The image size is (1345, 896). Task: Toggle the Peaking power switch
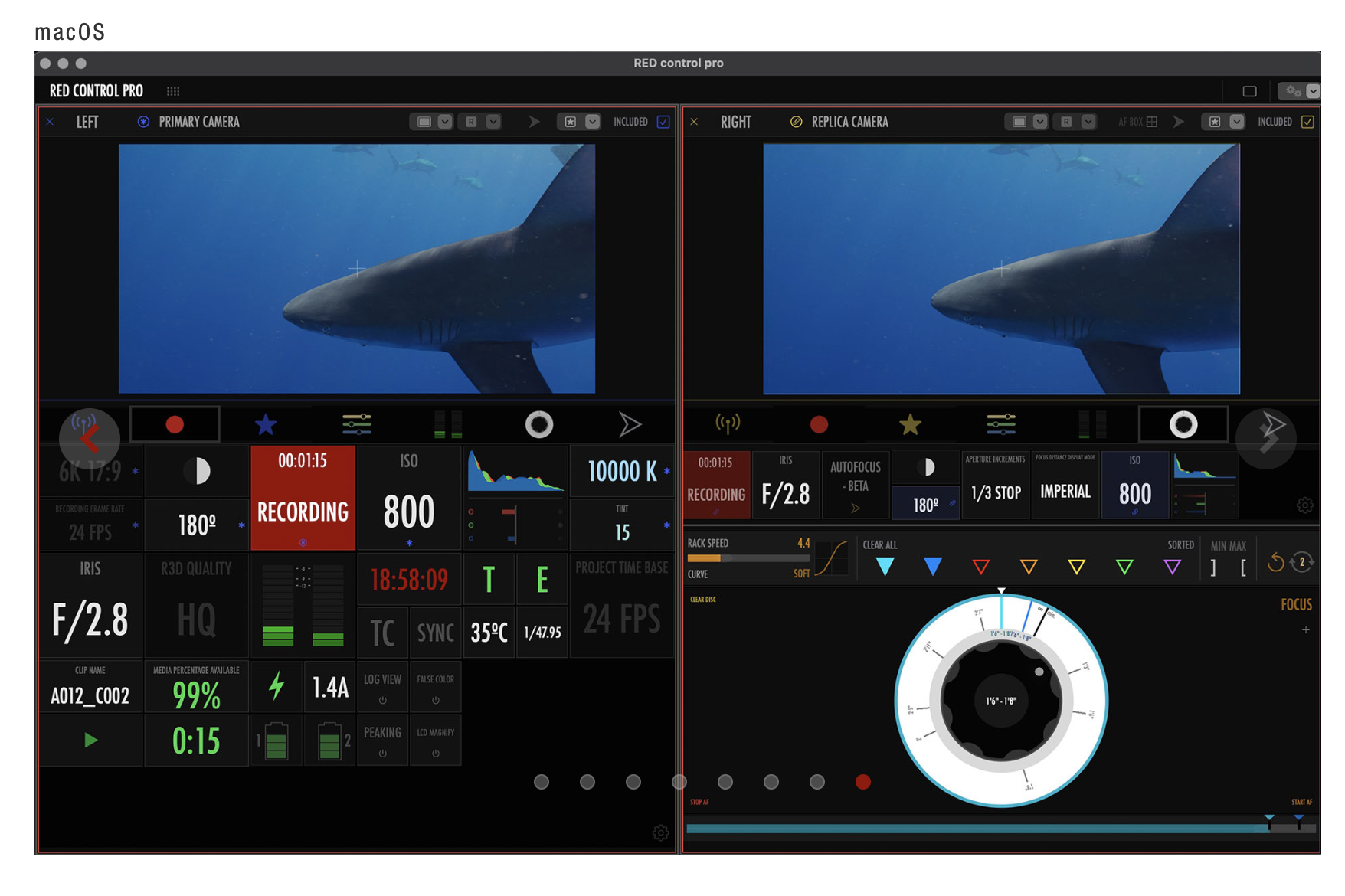pyautogui.click(x=382, y=754)
